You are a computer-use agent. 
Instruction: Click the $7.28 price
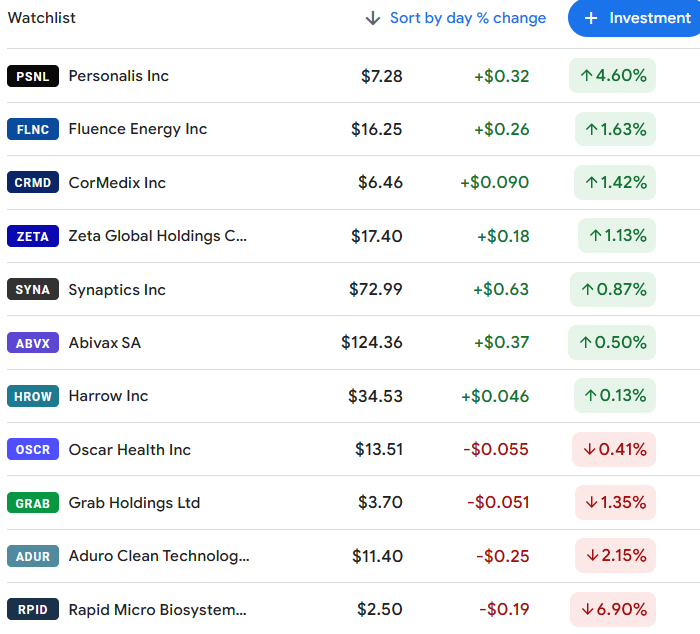pyautogui.click(x=382, y=76)
